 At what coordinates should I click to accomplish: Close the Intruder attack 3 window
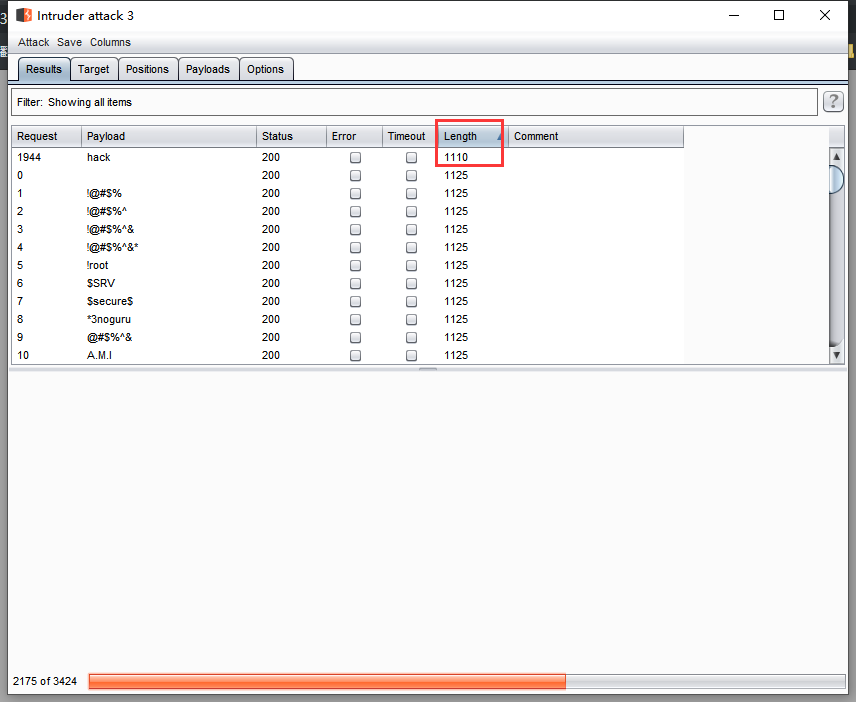click(825, 15)
